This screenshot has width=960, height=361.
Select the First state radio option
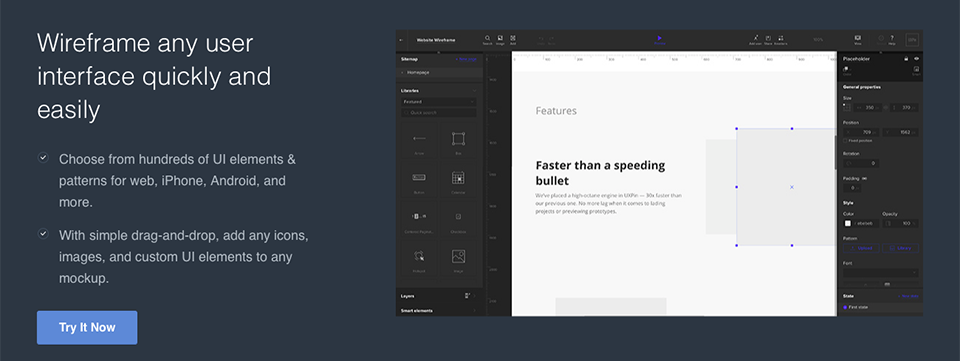pos(846,307)
